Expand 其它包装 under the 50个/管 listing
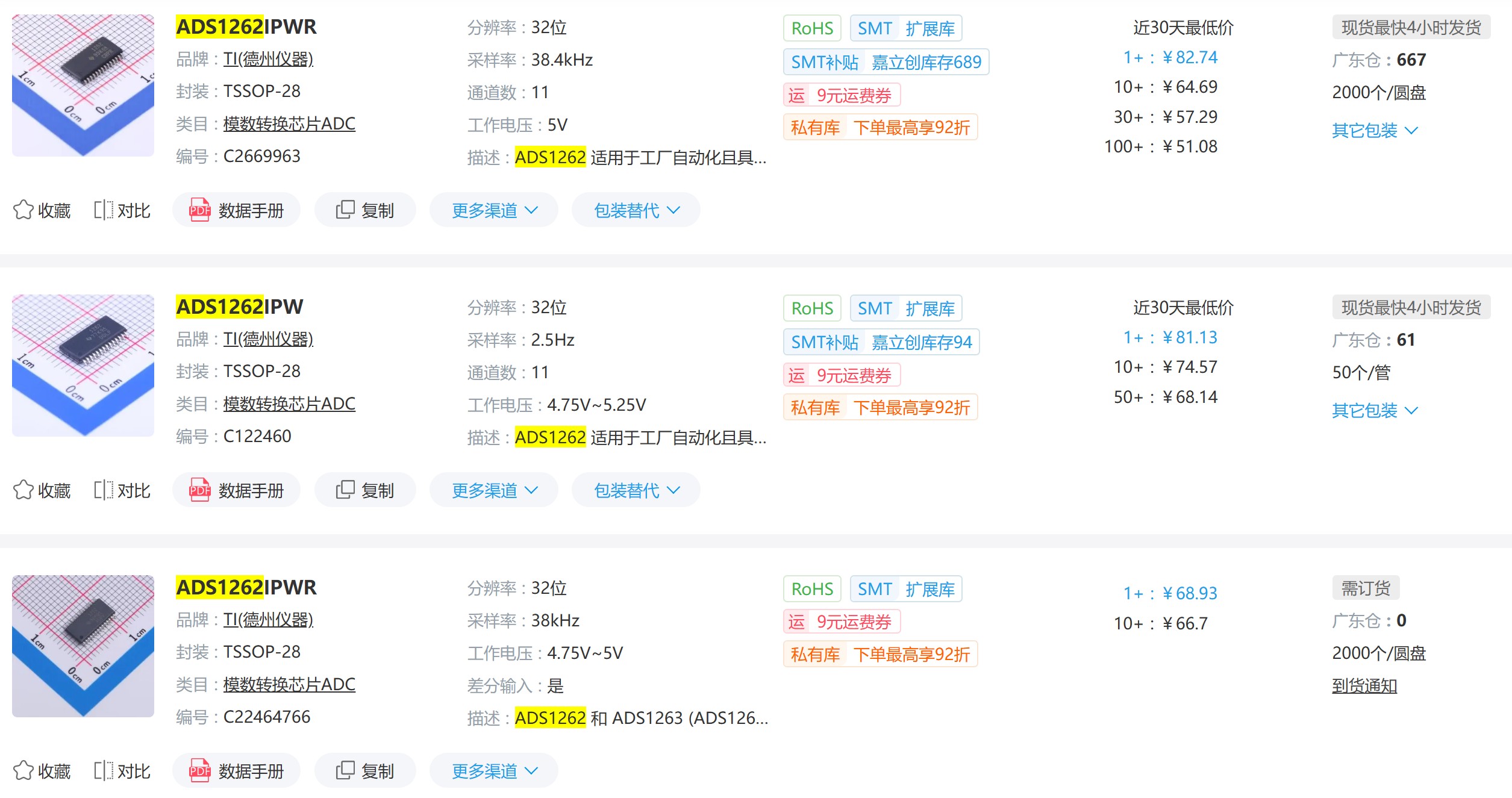1512x798 pixels. [1374, 410]
